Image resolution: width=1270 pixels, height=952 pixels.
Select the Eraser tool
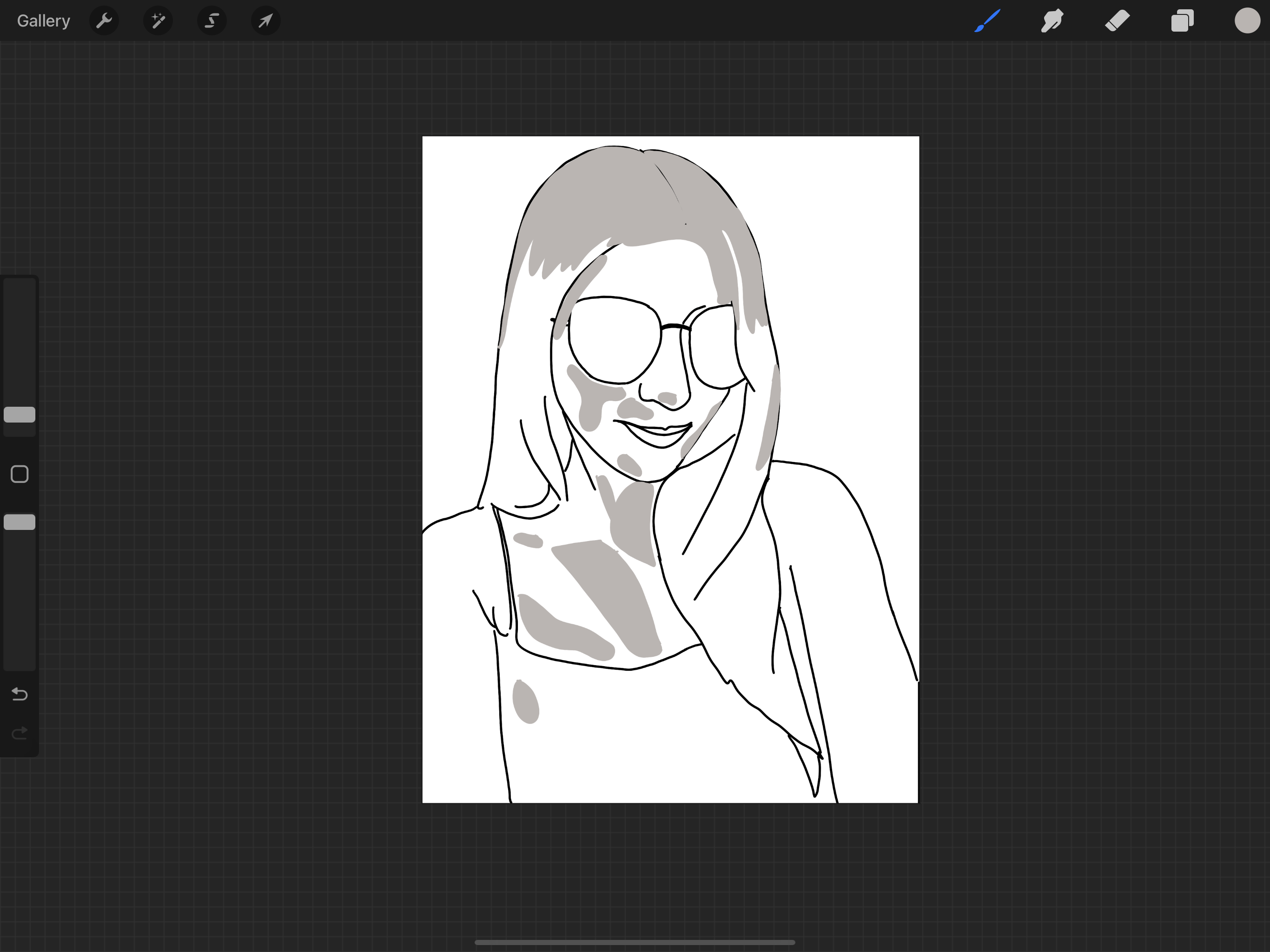coord(1117,21)
